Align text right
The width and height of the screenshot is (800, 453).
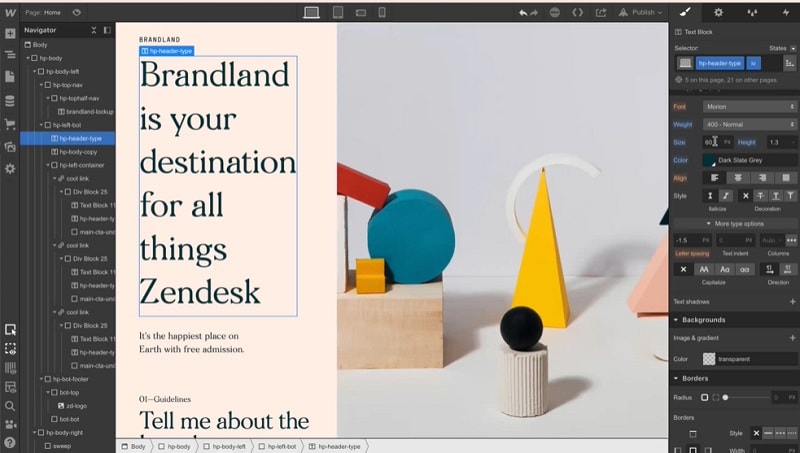(x=762, y=178)
